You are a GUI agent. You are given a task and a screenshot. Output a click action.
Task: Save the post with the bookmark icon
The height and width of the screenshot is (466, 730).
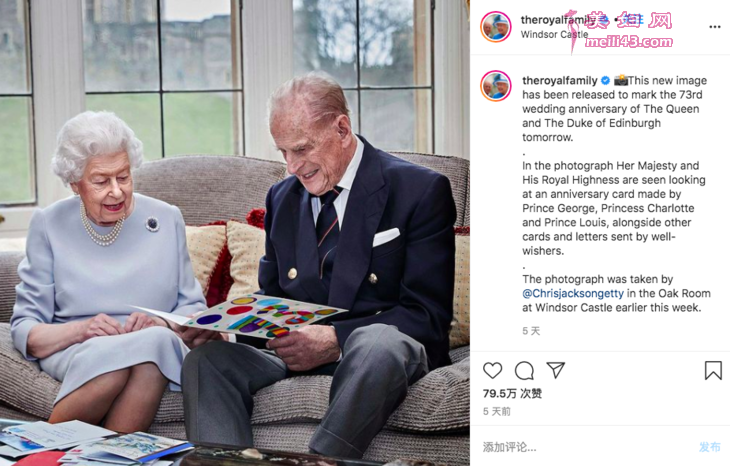pyautogui.click(x=713, y=371)
